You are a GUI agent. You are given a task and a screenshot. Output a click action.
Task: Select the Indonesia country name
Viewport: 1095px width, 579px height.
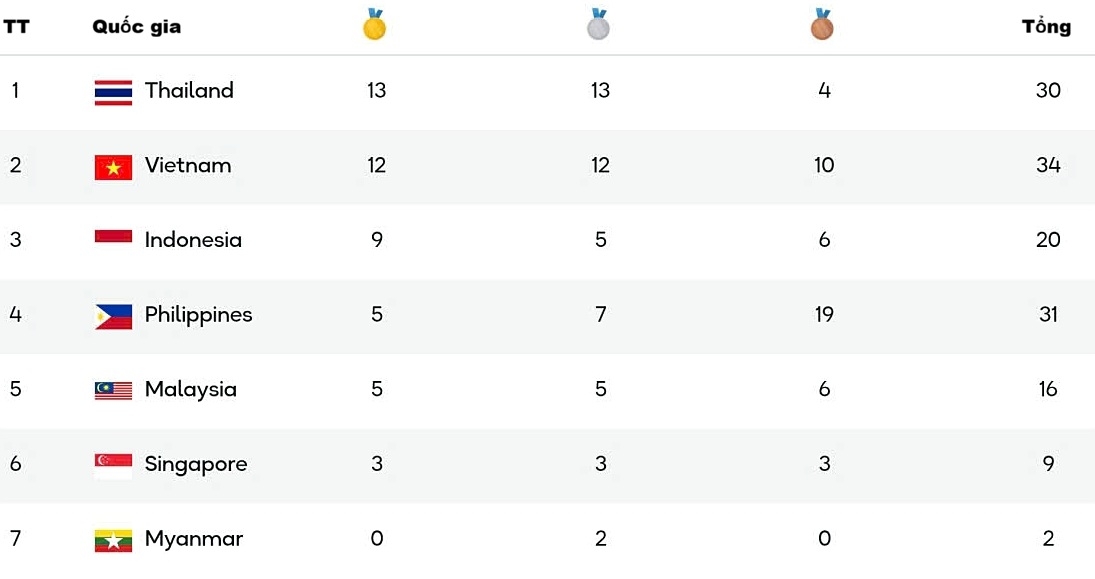point(193,240)
